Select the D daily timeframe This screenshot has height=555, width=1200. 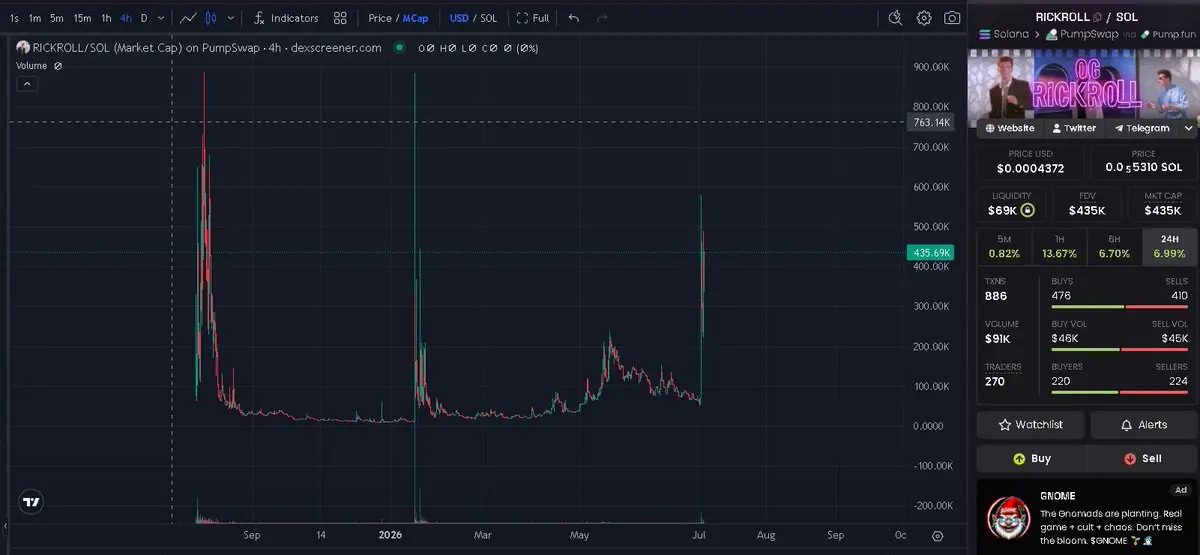tap(144, 18)
